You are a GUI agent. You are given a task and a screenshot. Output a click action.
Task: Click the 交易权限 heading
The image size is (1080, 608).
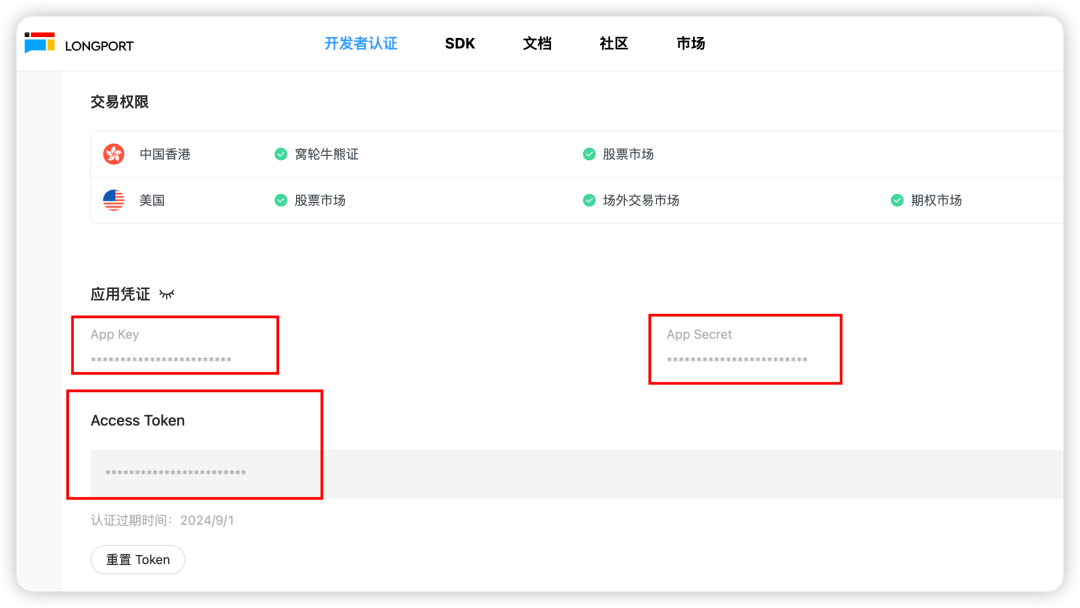(120, 102)
